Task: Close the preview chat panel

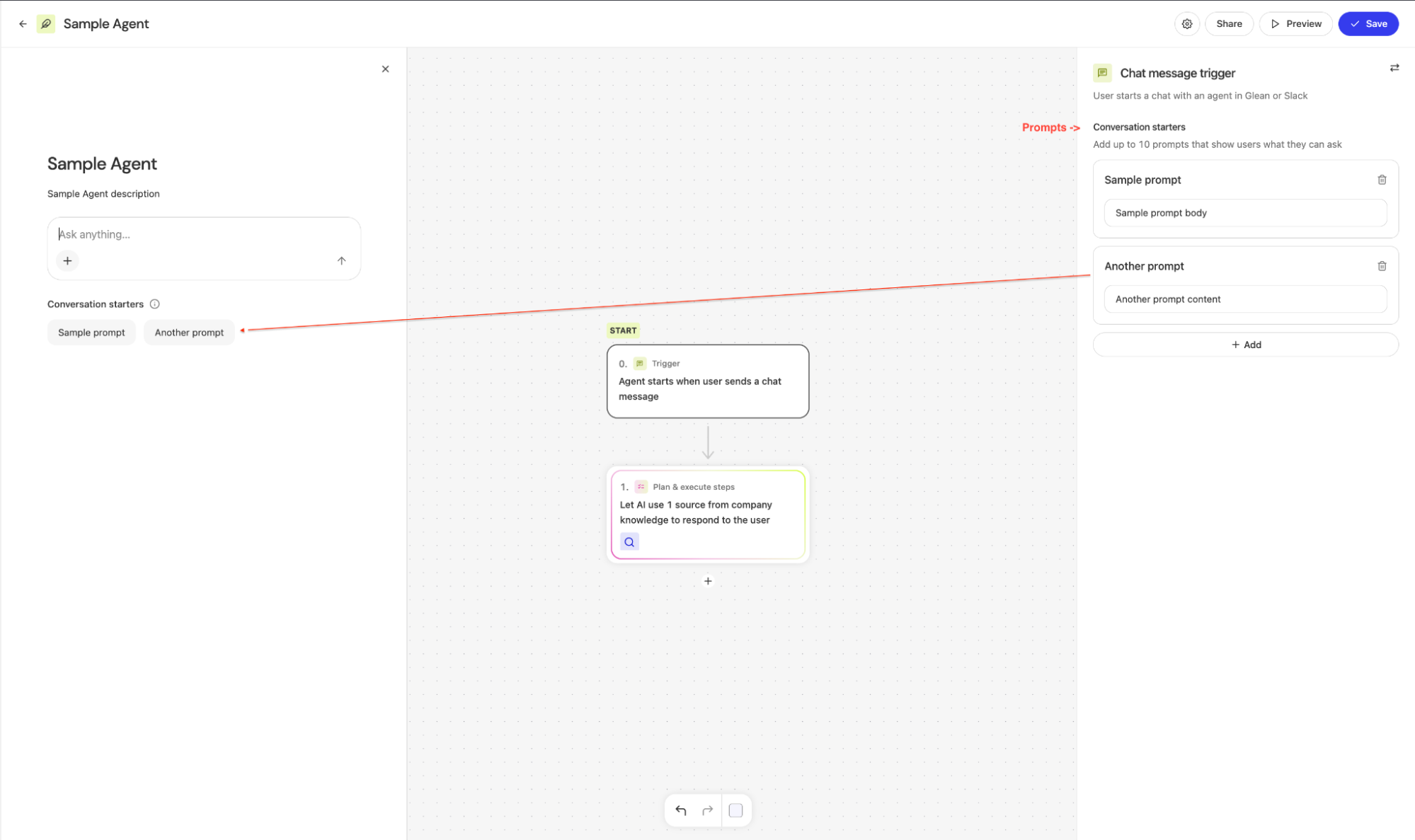Action: click(x=385, y=69)
